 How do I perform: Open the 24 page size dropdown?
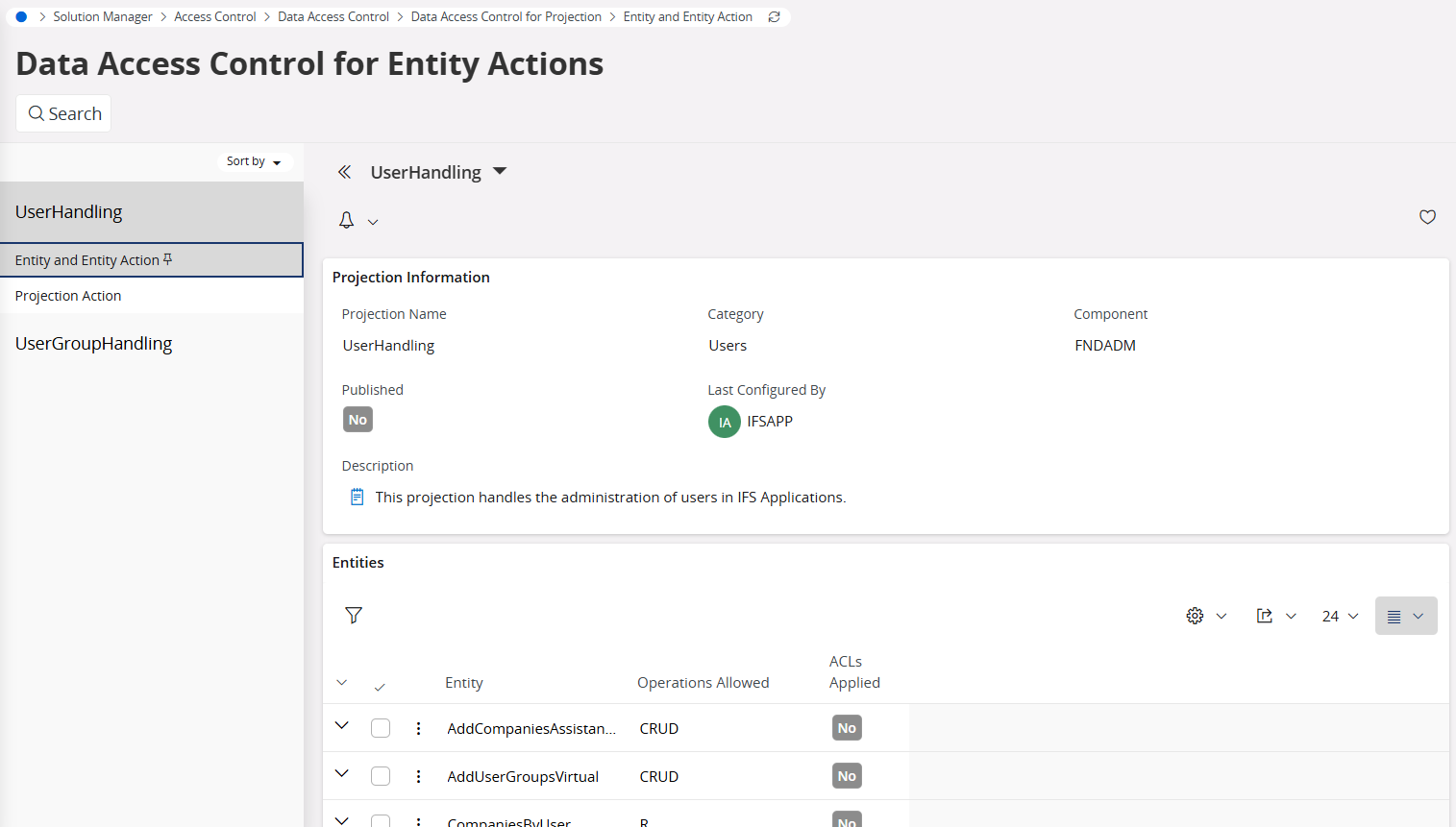(x=1340, y=616)
